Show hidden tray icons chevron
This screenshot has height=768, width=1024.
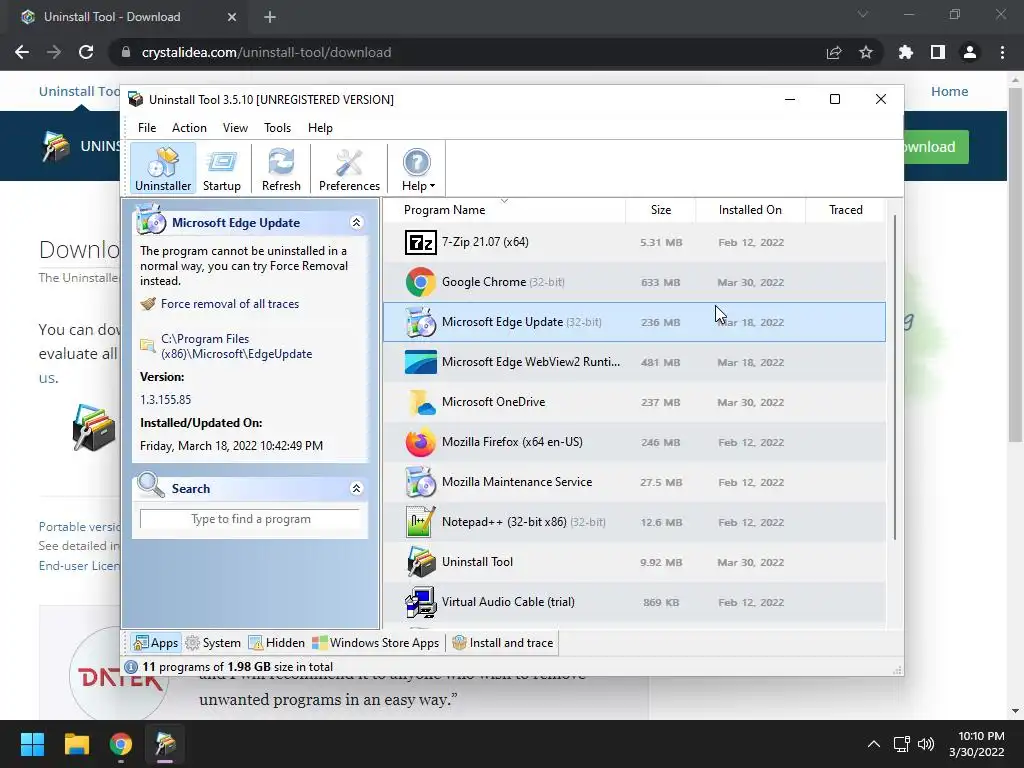pos(873,744)
